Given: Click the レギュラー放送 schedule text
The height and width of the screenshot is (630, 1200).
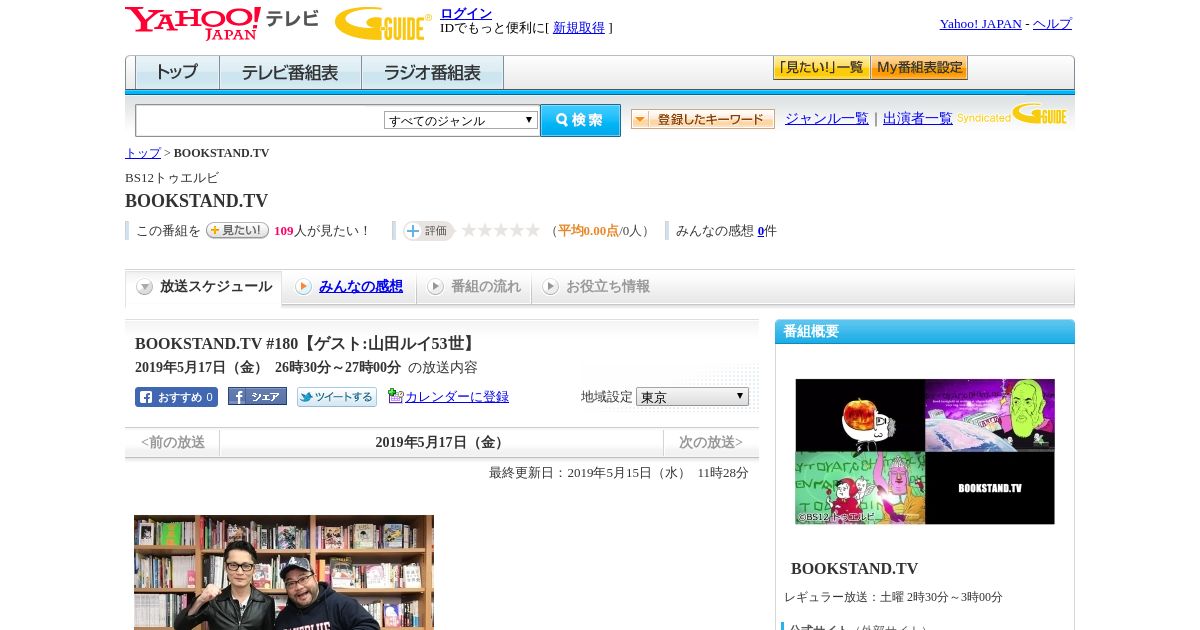Looking at the screenshot, I should (893, 597).
